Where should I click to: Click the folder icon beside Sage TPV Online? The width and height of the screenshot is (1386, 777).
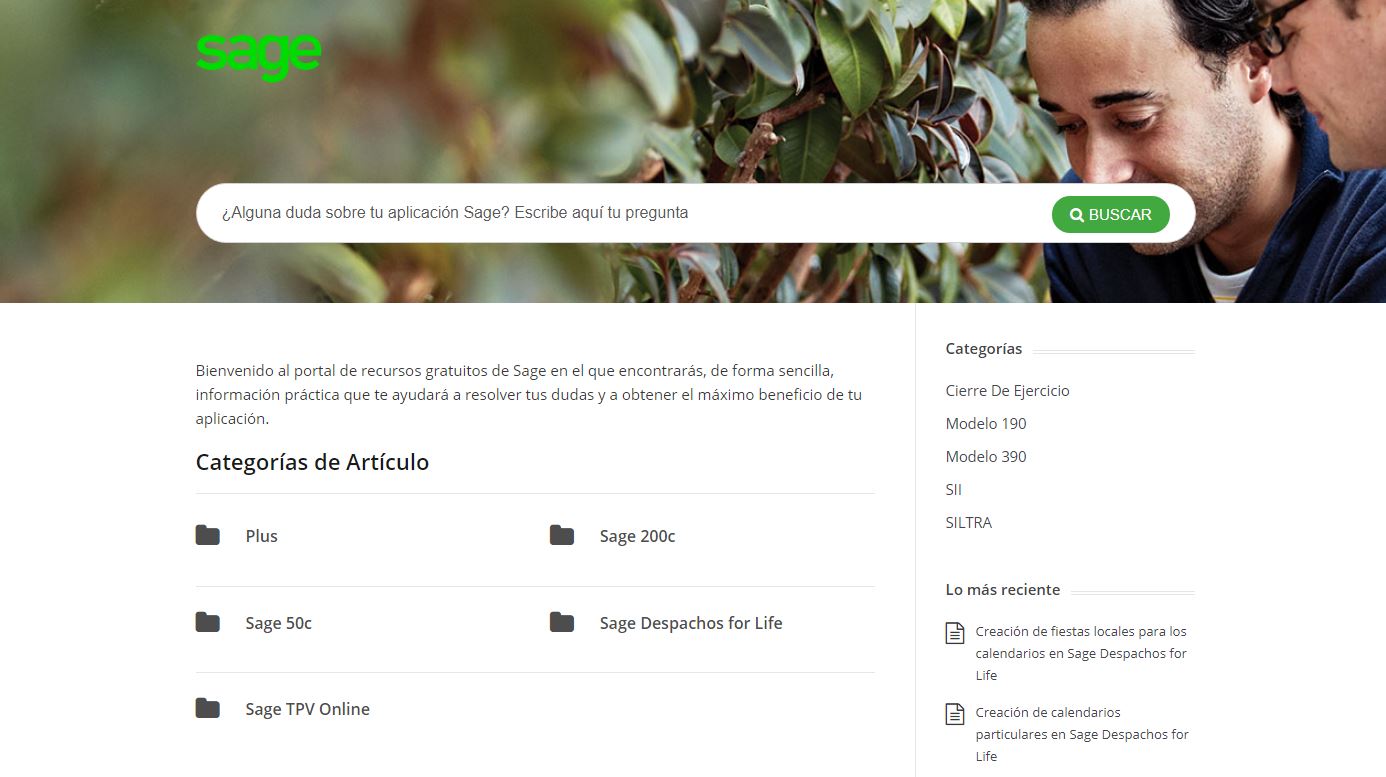pyautogui.click(x=208, y=708)
